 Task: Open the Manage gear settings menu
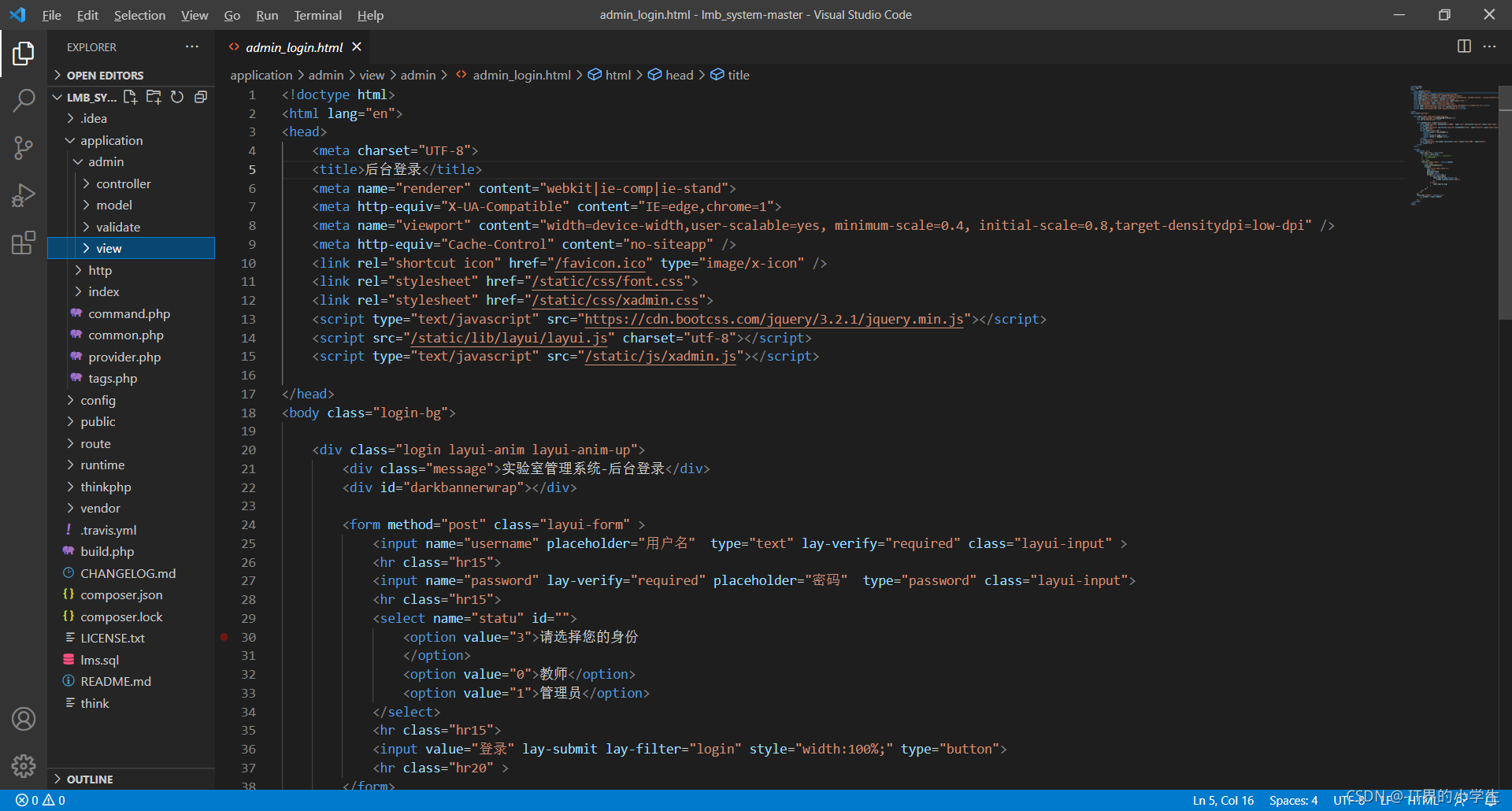(x=24, y=765)
